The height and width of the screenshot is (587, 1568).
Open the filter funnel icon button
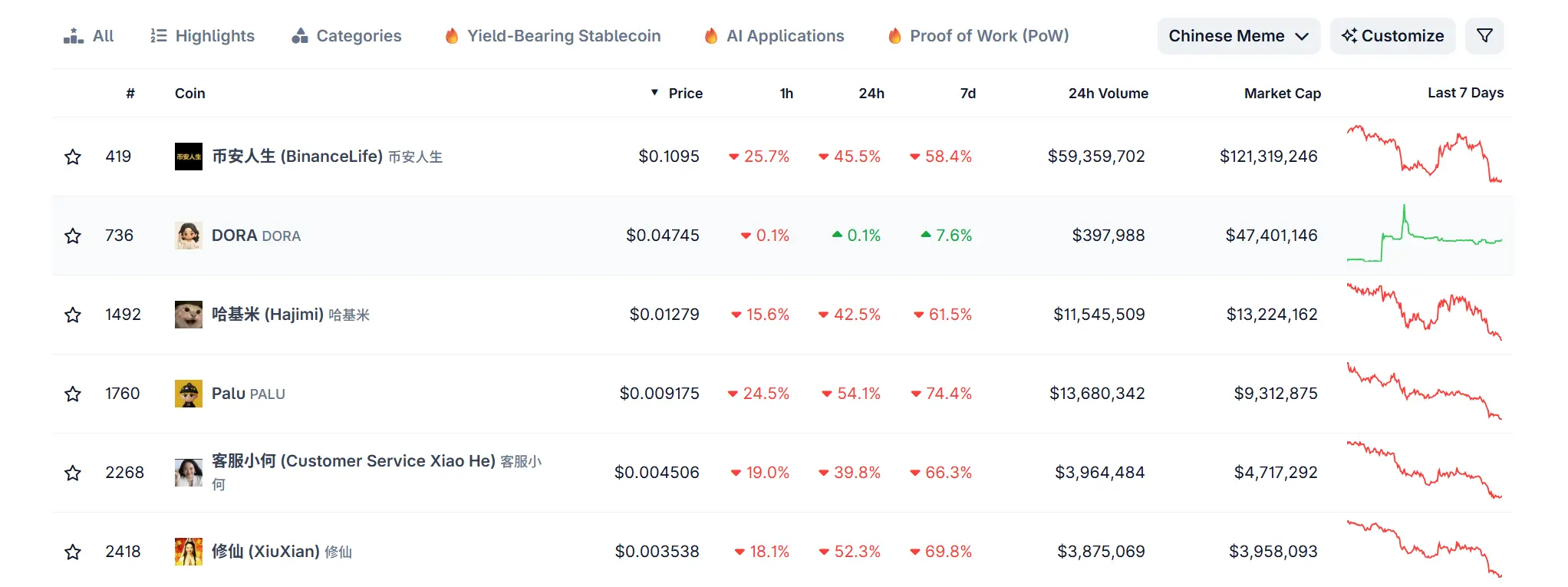coord(1484,36)
